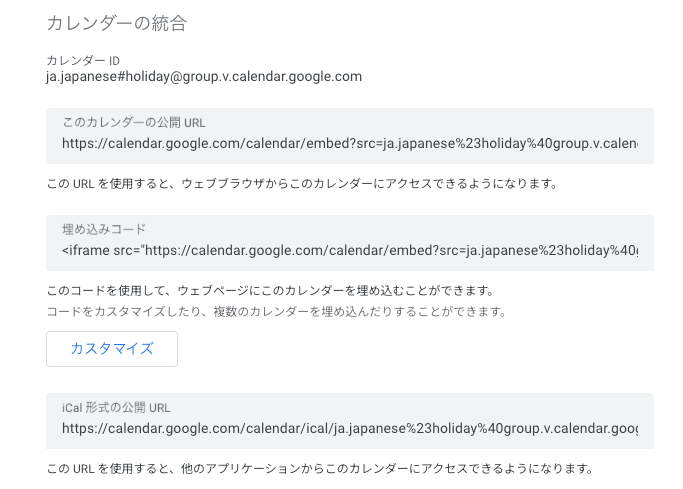The width and height of the screenshot is (683, 489).
Task: Click the カスタマイズ button
Action: (112, 349)
